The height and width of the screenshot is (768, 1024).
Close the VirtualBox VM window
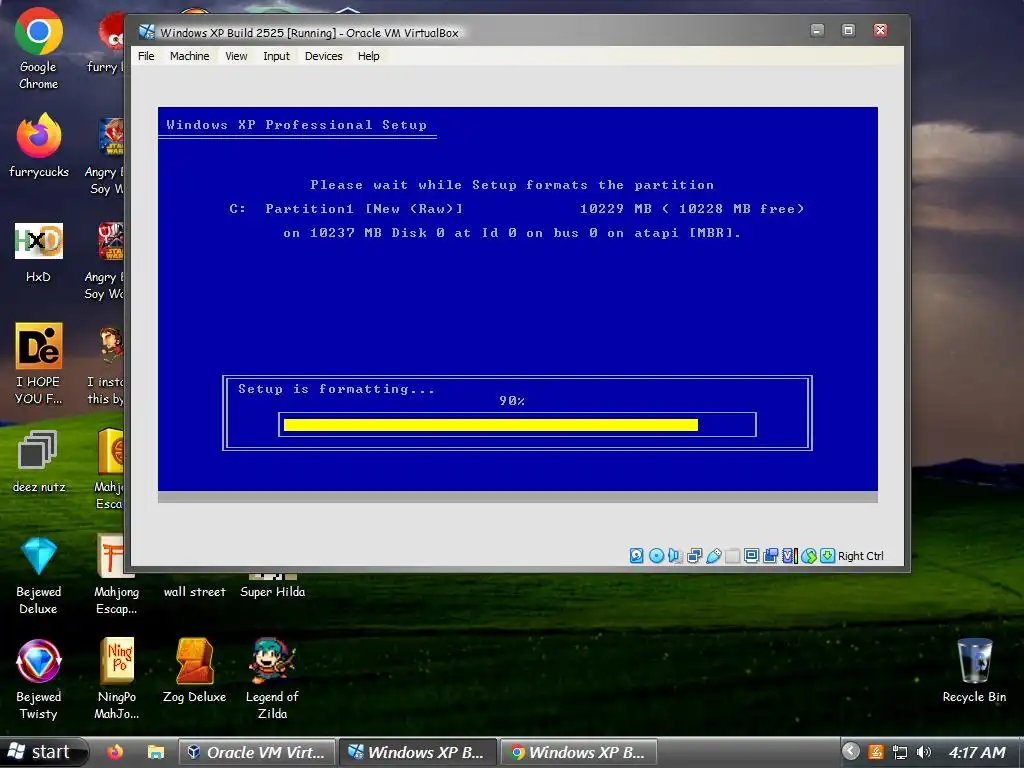tap(880, 30)
